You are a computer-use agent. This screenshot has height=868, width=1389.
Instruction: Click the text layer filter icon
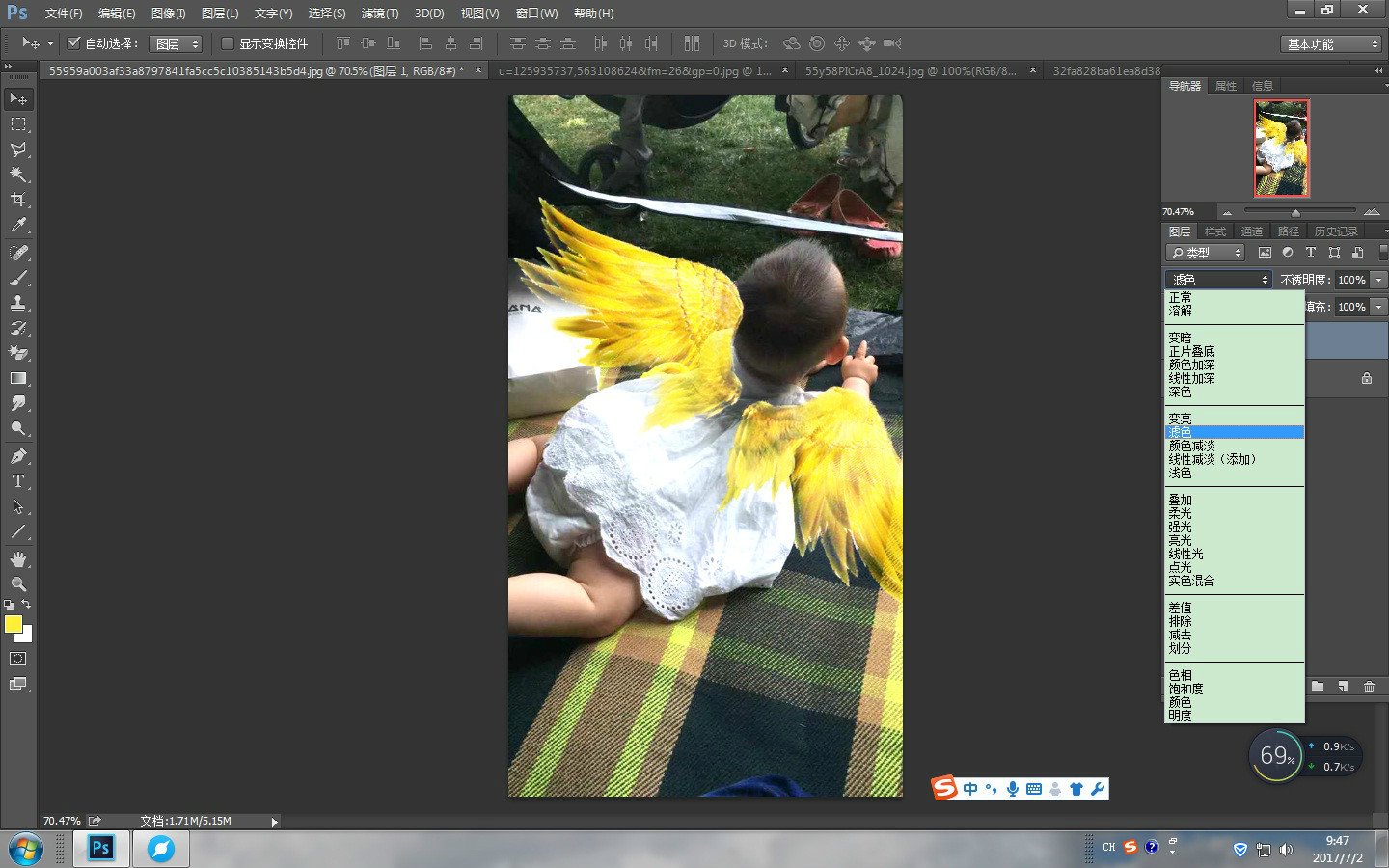coord(1310,253)
